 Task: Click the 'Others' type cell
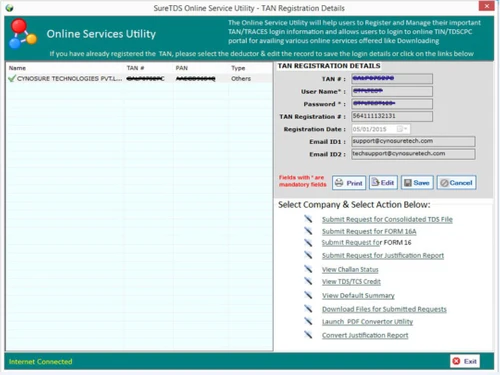[x=241, y=79]
